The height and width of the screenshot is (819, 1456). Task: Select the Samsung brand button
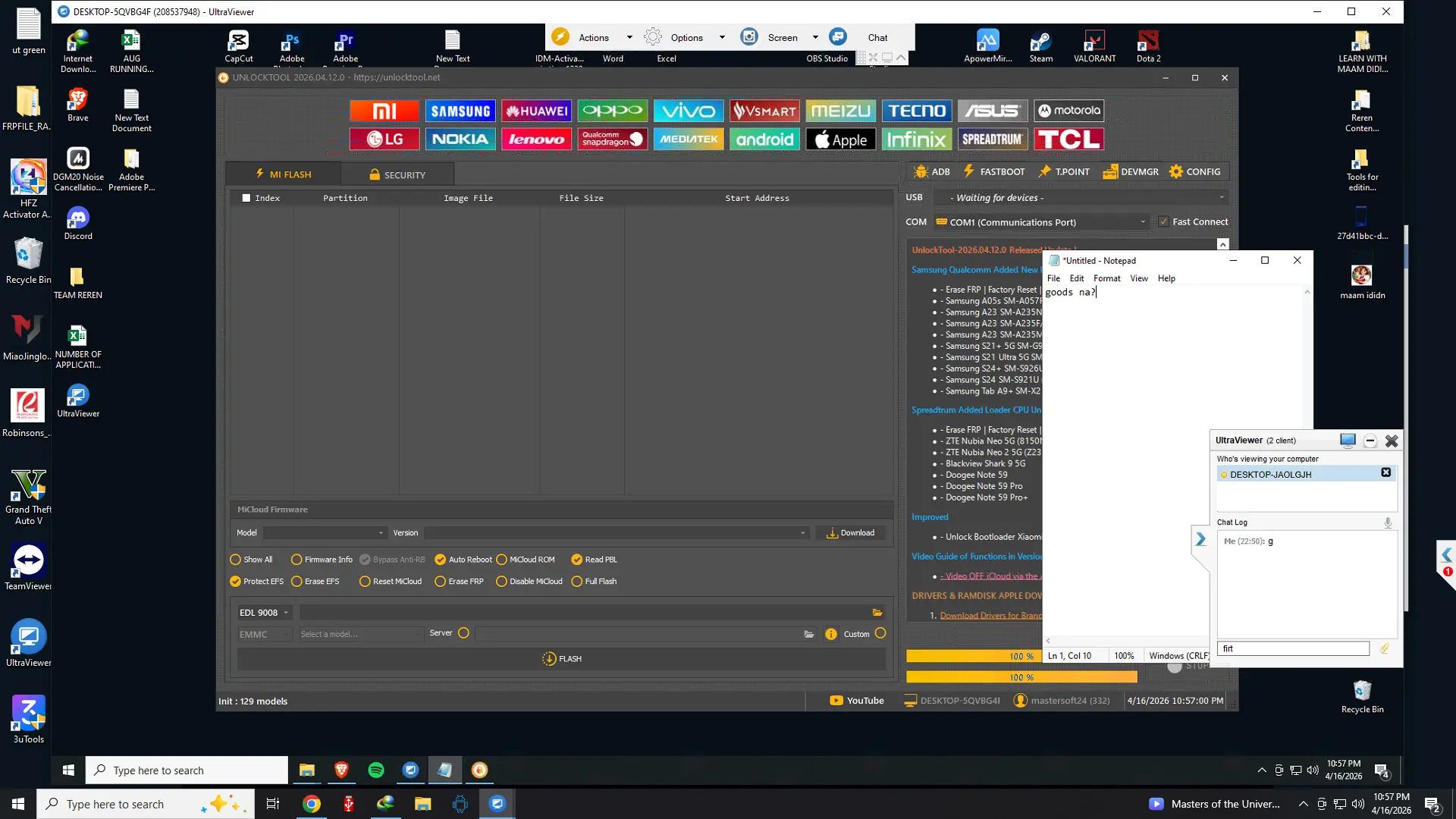[460, 111]
